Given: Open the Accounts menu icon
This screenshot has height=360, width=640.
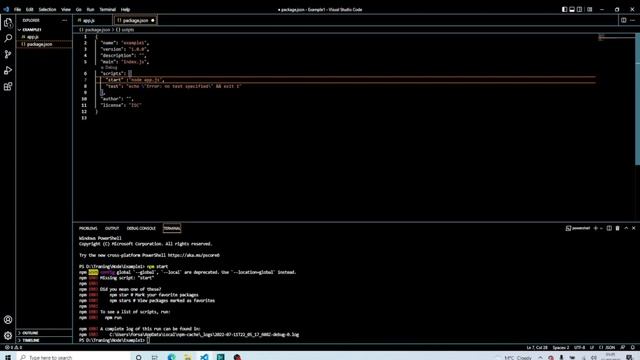Looking at the screenshot, I should click(8, 320).
